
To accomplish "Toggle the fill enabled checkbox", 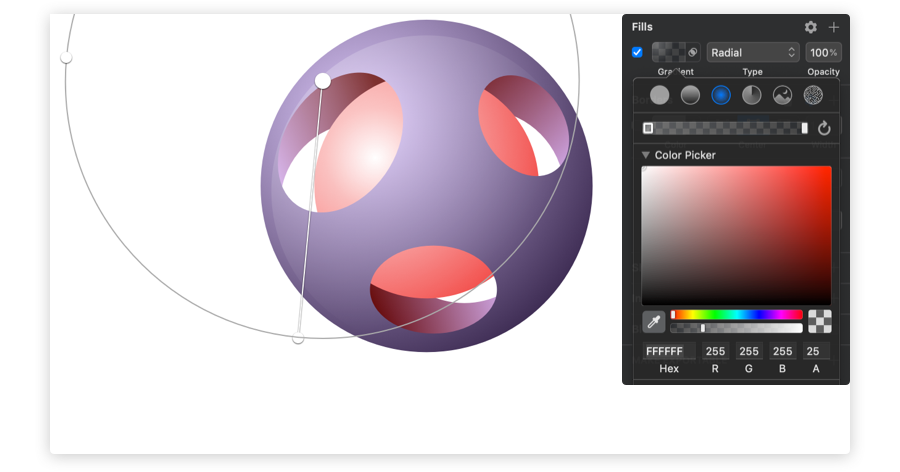I will [637, 52].
